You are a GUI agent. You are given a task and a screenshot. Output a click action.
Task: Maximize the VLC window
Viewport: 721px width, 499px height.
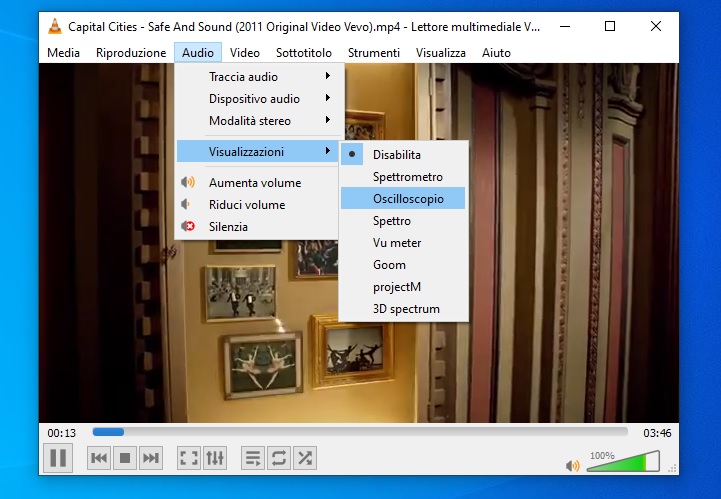click(x=610, y=26)
